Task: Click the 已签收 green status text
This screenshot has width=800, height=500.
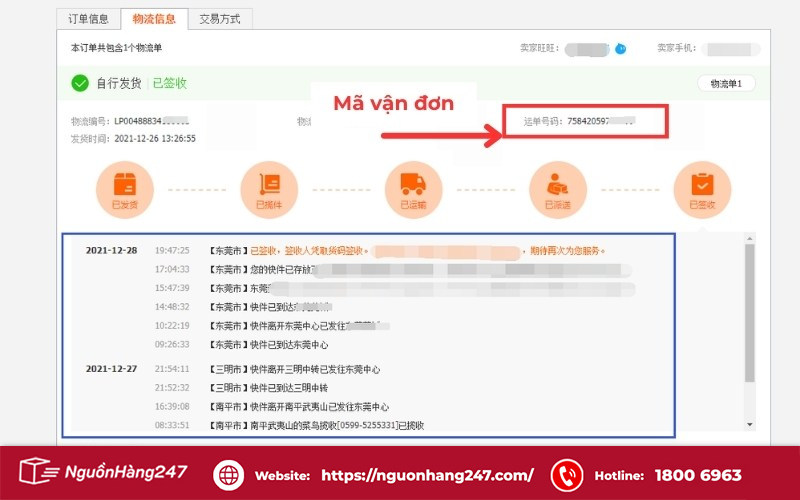Action: (170, 83)
